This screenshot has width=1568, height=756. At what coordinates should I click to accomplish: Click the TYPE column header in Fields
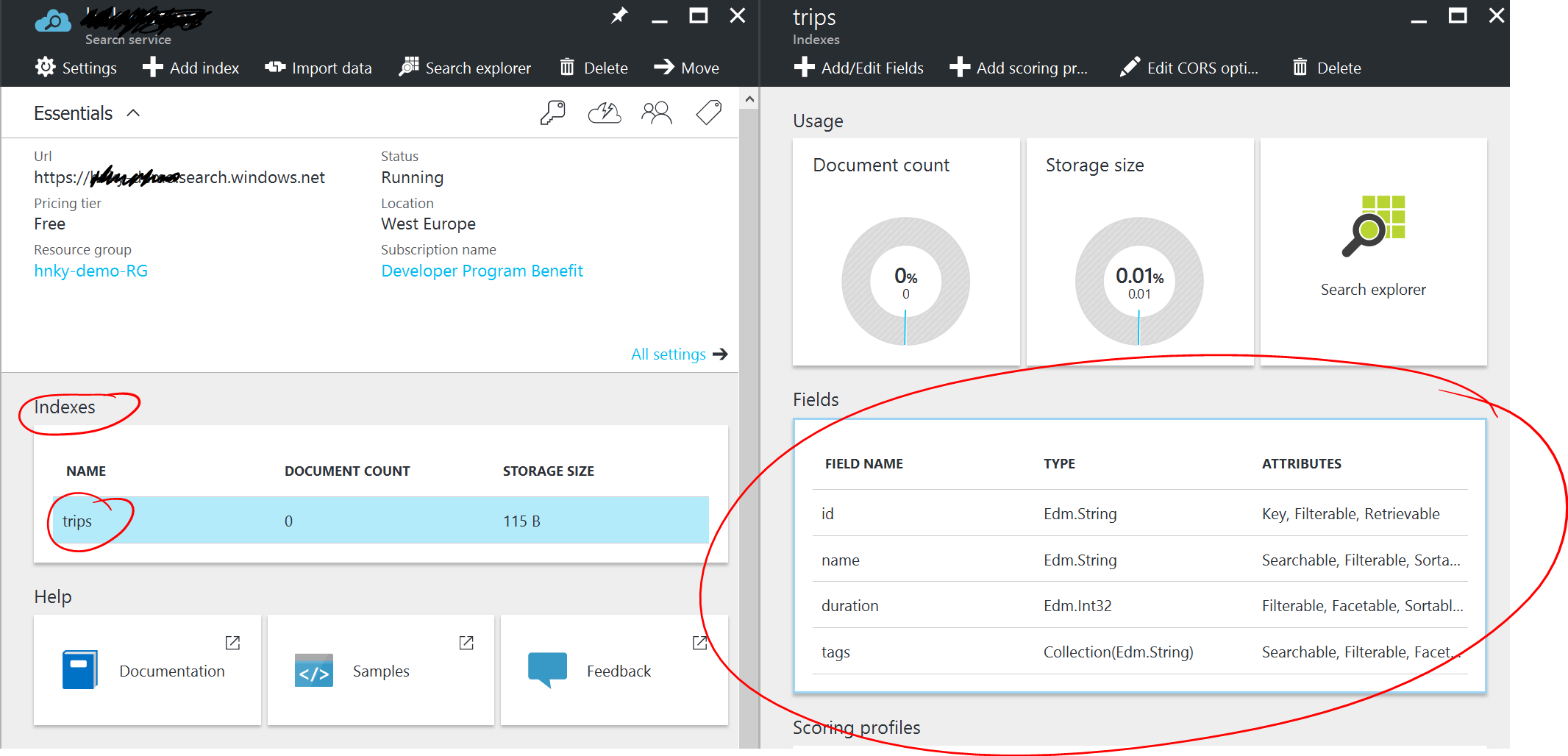point(1059,464)
